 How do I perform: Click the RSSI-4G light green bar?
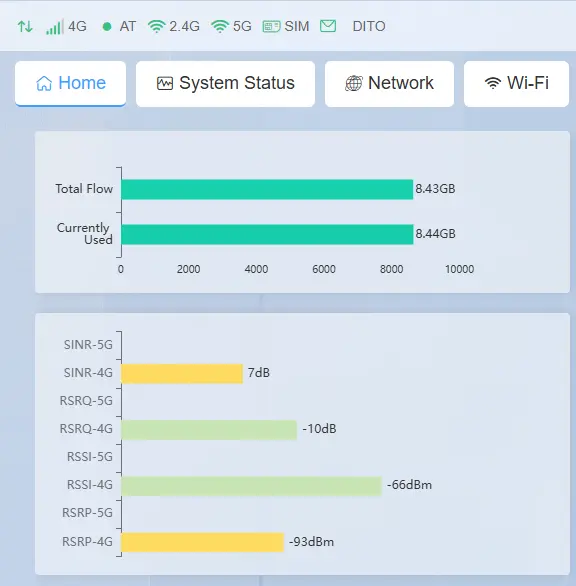point(252,486)
